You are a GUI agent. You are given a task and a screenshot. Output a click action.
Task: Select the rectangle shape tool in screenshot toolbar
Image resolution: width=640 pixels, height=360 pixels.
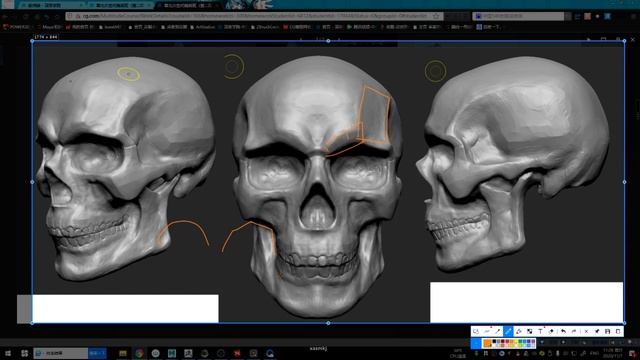tap(476, 331)
